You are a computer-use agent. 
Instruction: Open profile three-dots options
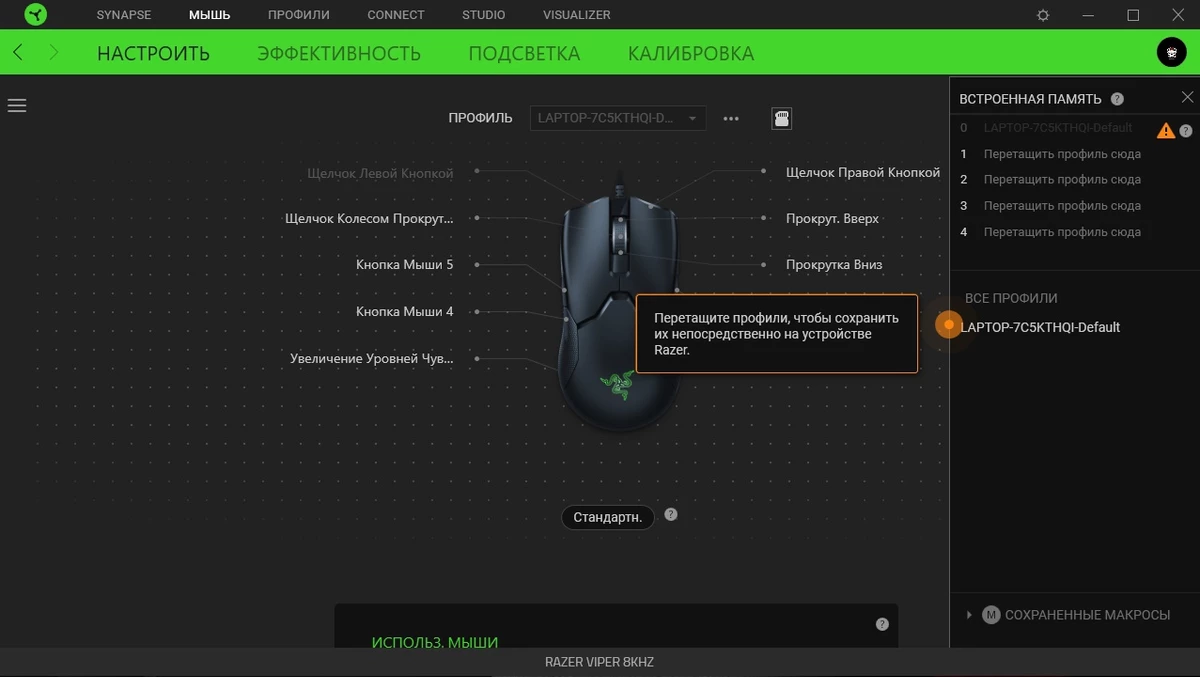(731, 118)
